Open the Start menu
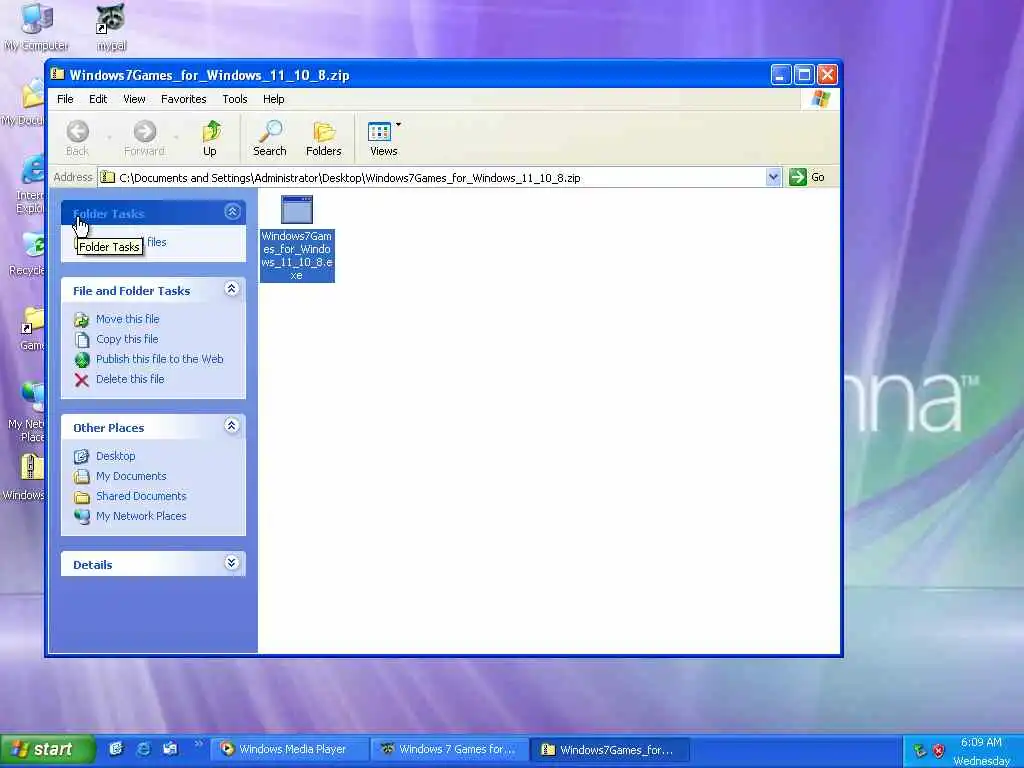This screenshot has height=768, width=1024. coord(47,749)
